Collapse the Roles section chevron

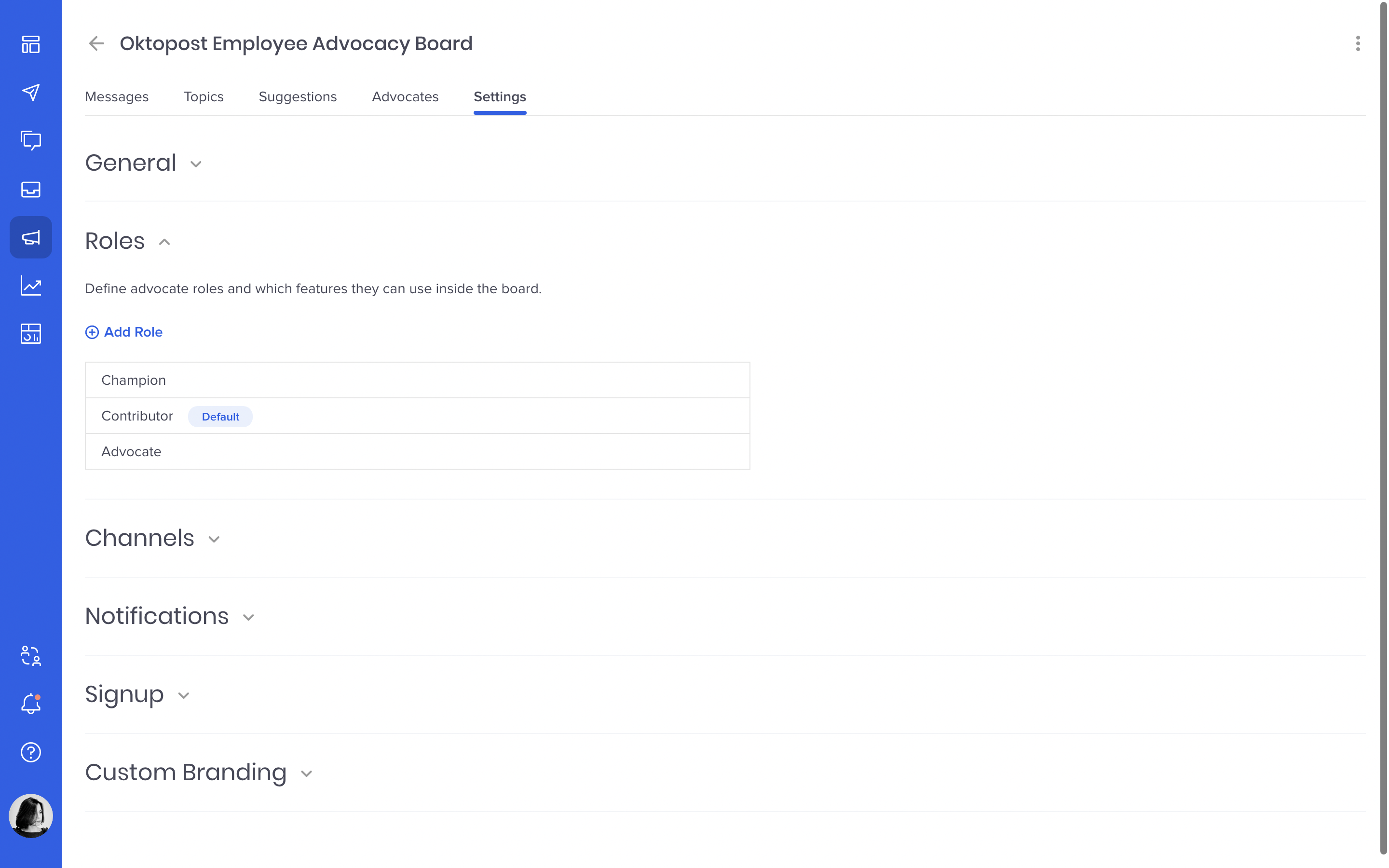coord(164,242)
